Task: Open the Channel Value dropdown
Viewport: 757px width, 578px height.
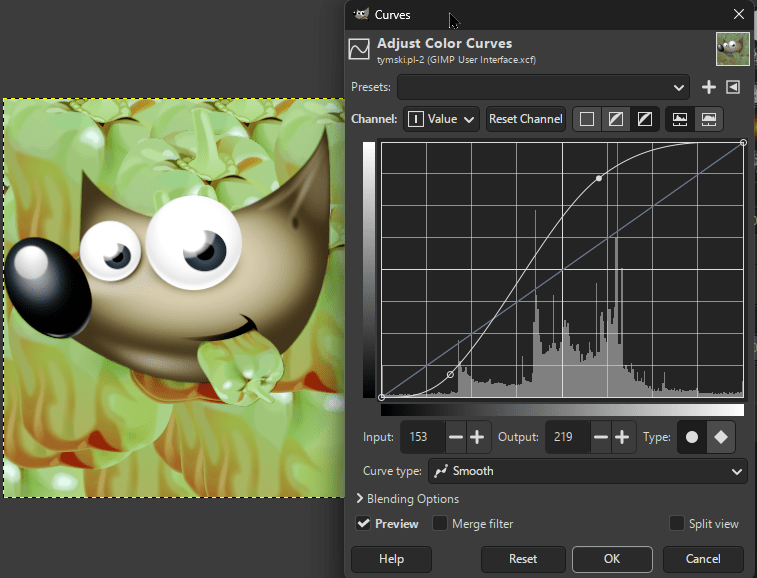Action: click(441, 119)
